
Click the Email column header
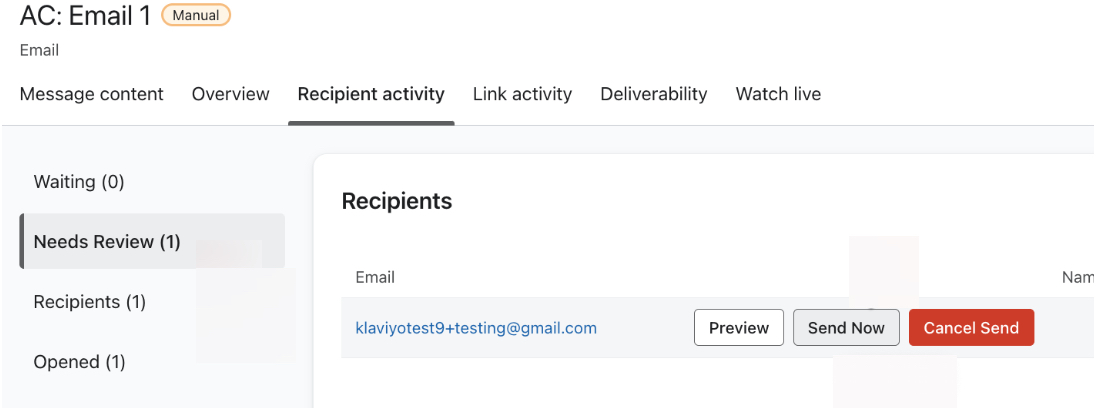375,277
